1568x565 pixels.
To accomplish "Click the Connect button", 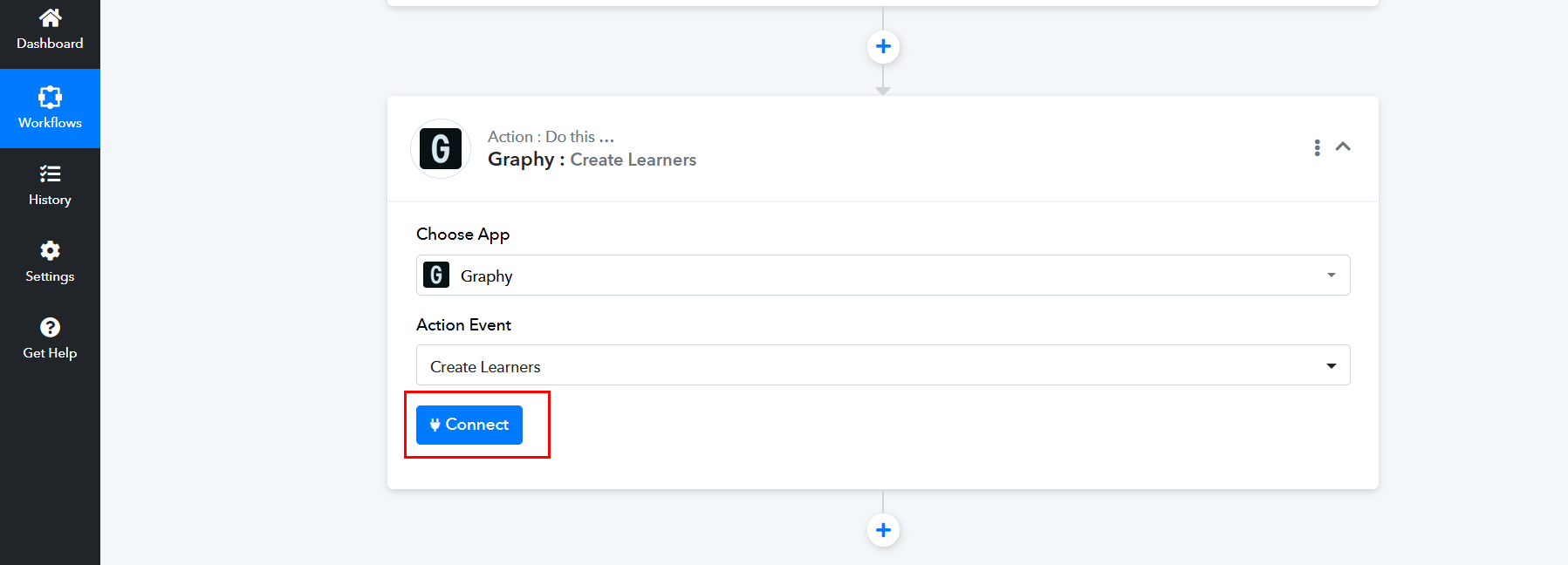I will pyautogui.click(x=469, y=425).
